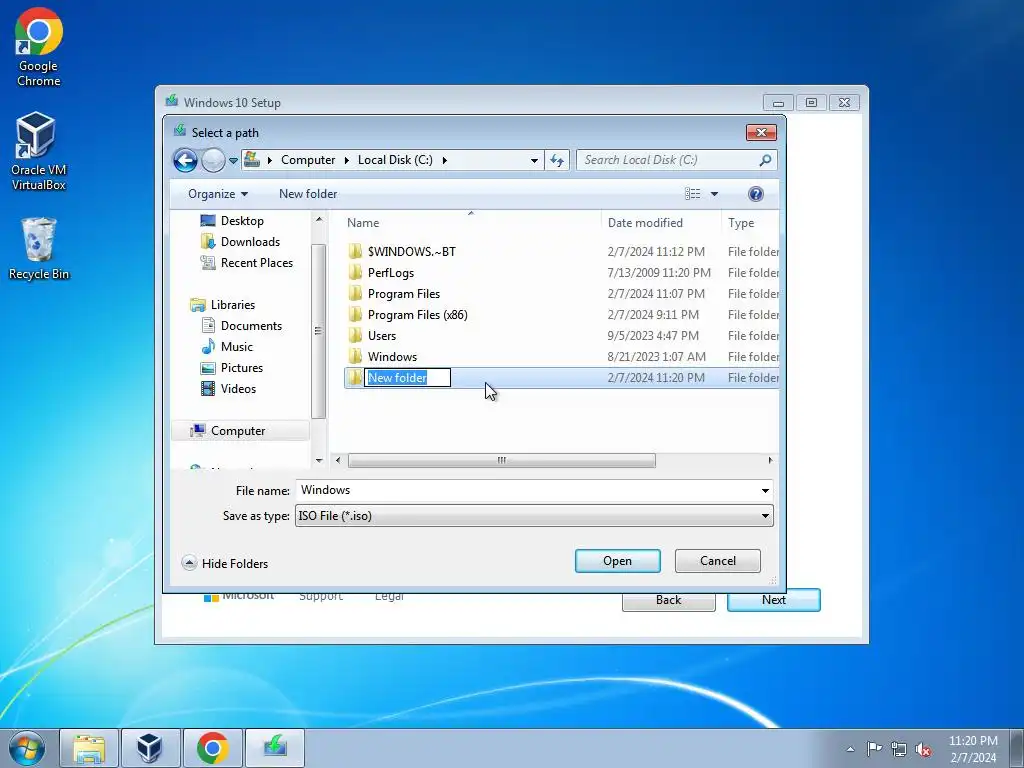Open Documents library in navigation pane
This screenshot has height=768, width=1024.
[x=242, y=326]
